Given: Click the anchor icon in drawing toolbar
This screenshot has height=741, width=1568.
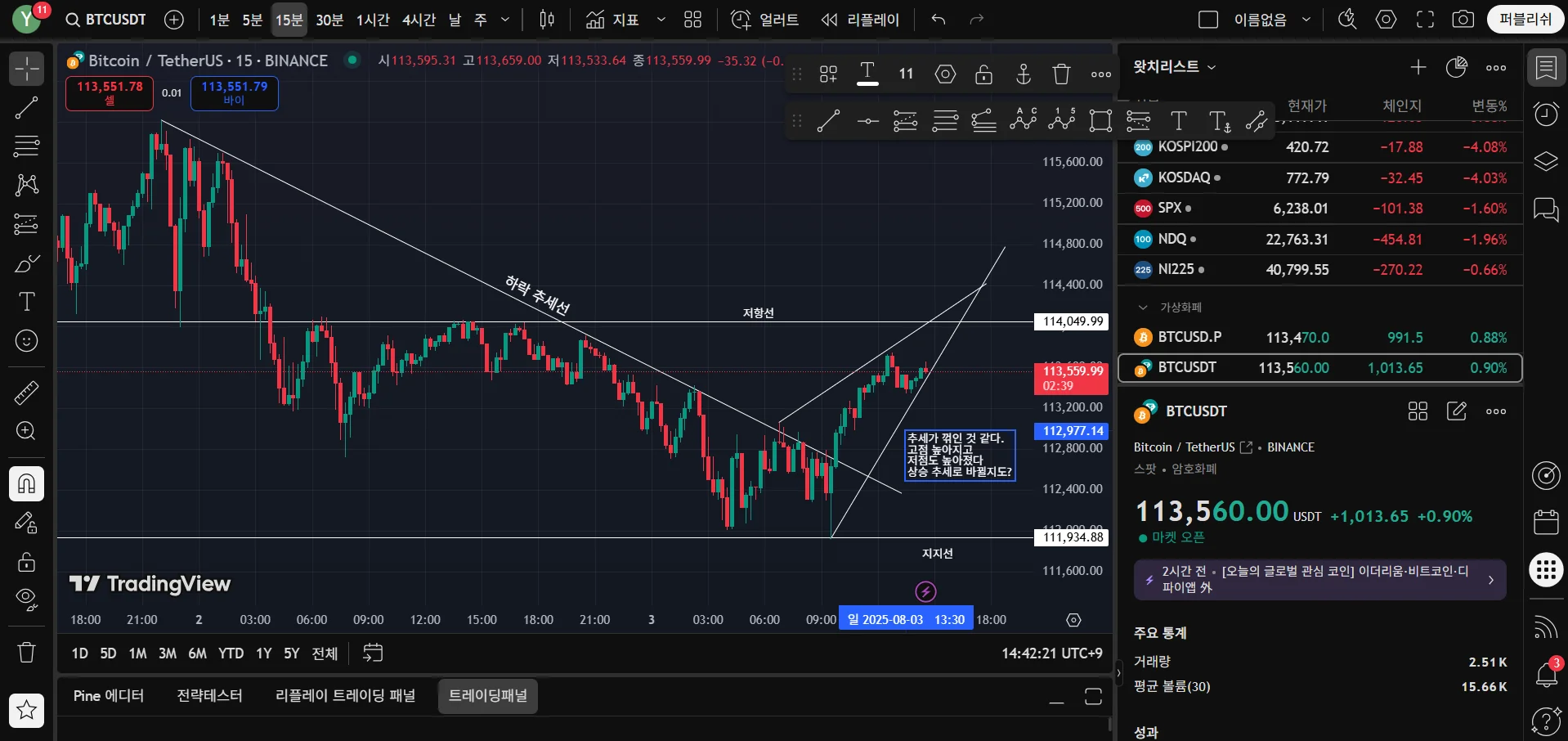Looking at the screenshot, I should (1024, 74).
